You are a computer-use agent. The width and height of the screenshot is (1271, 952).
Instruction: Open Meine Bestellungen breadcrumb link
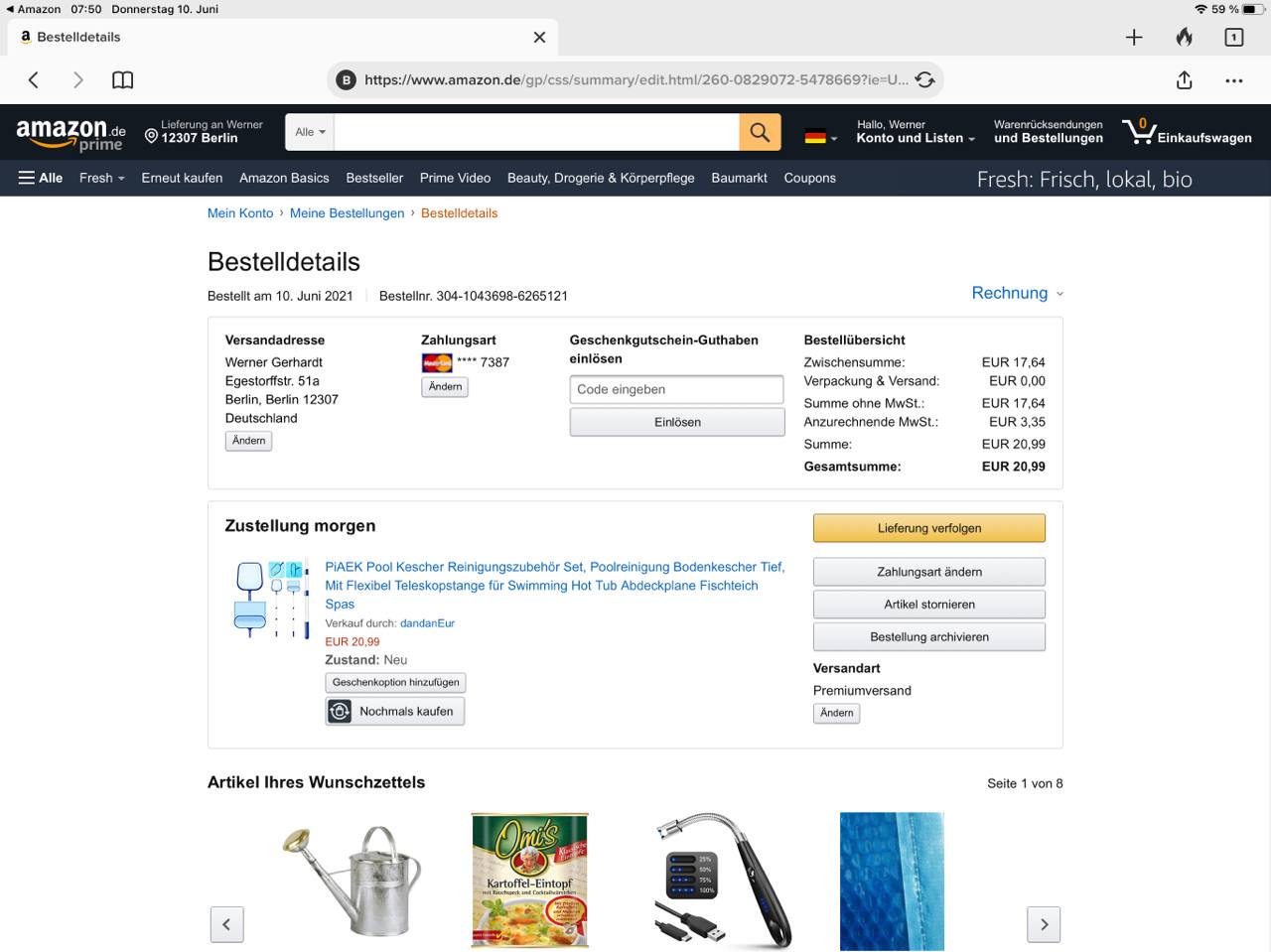coord(347,213)
